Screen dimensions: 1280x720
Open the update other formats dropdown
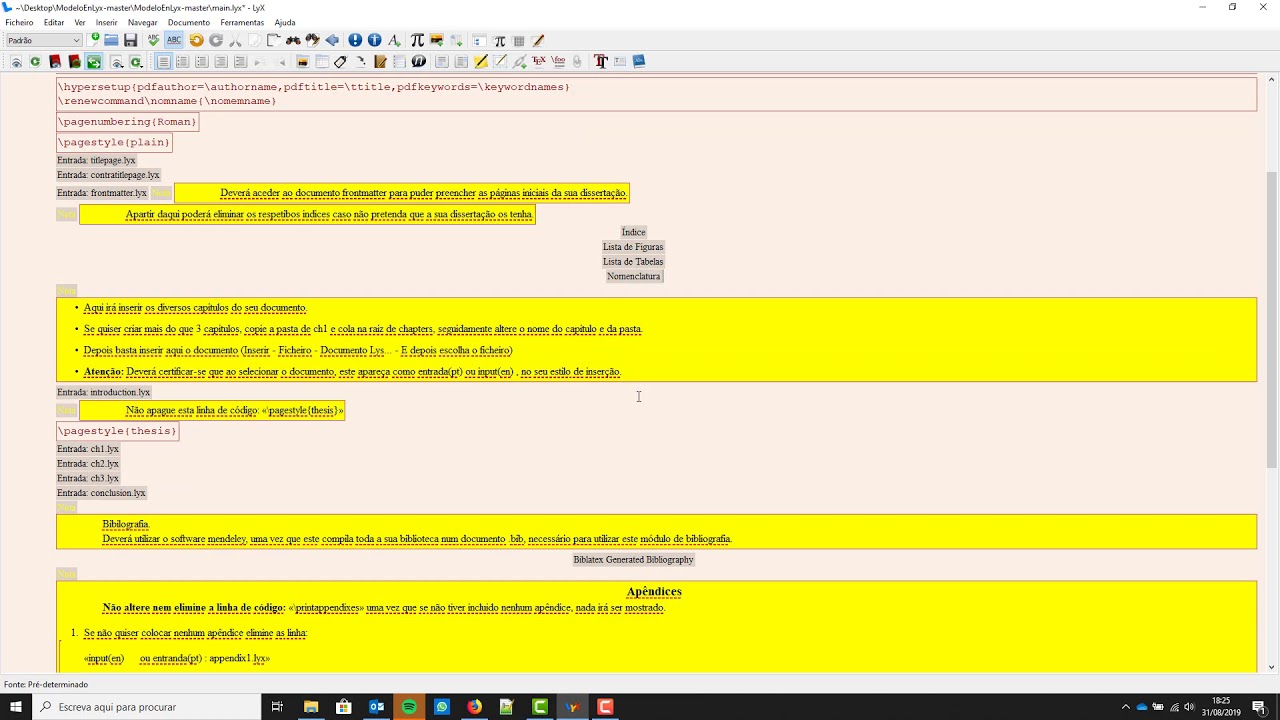pyautogui.click(x=136, y=62)
